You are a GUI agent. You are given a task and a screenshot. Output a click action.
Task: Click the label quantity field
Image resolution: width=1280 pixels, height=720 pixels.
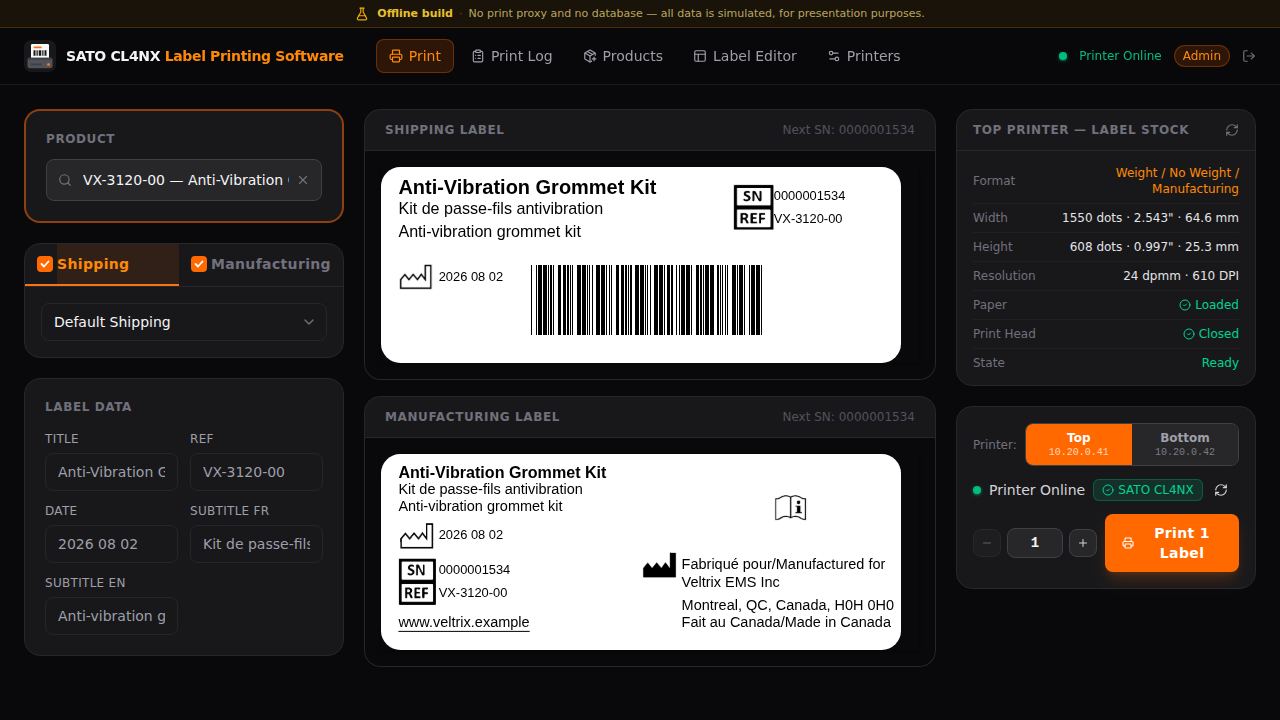[1035, 543]
